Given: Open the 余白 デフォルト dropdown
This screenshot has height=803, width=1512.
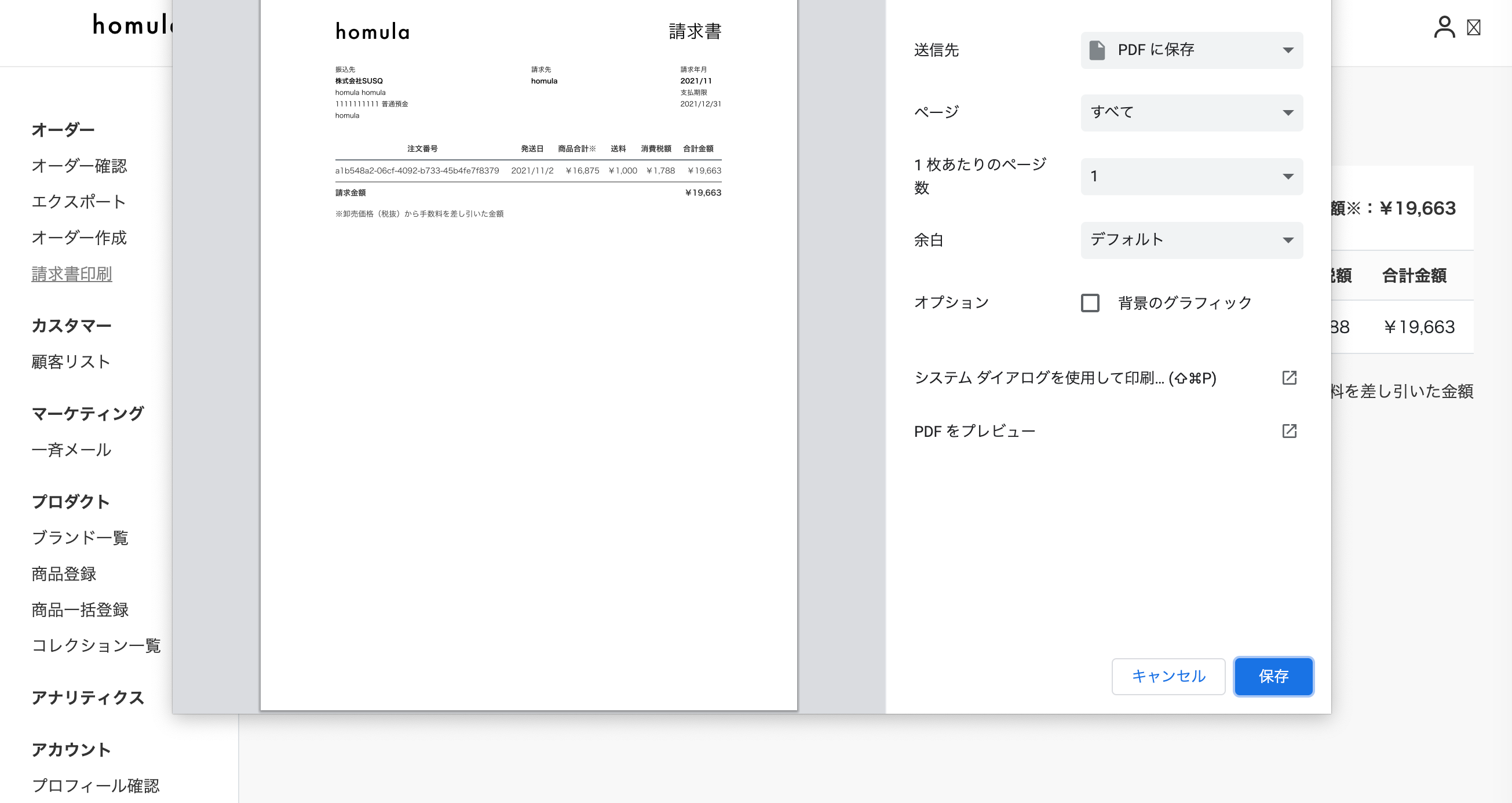Looking at the screenshot, I should click(x=1192, y=240).
